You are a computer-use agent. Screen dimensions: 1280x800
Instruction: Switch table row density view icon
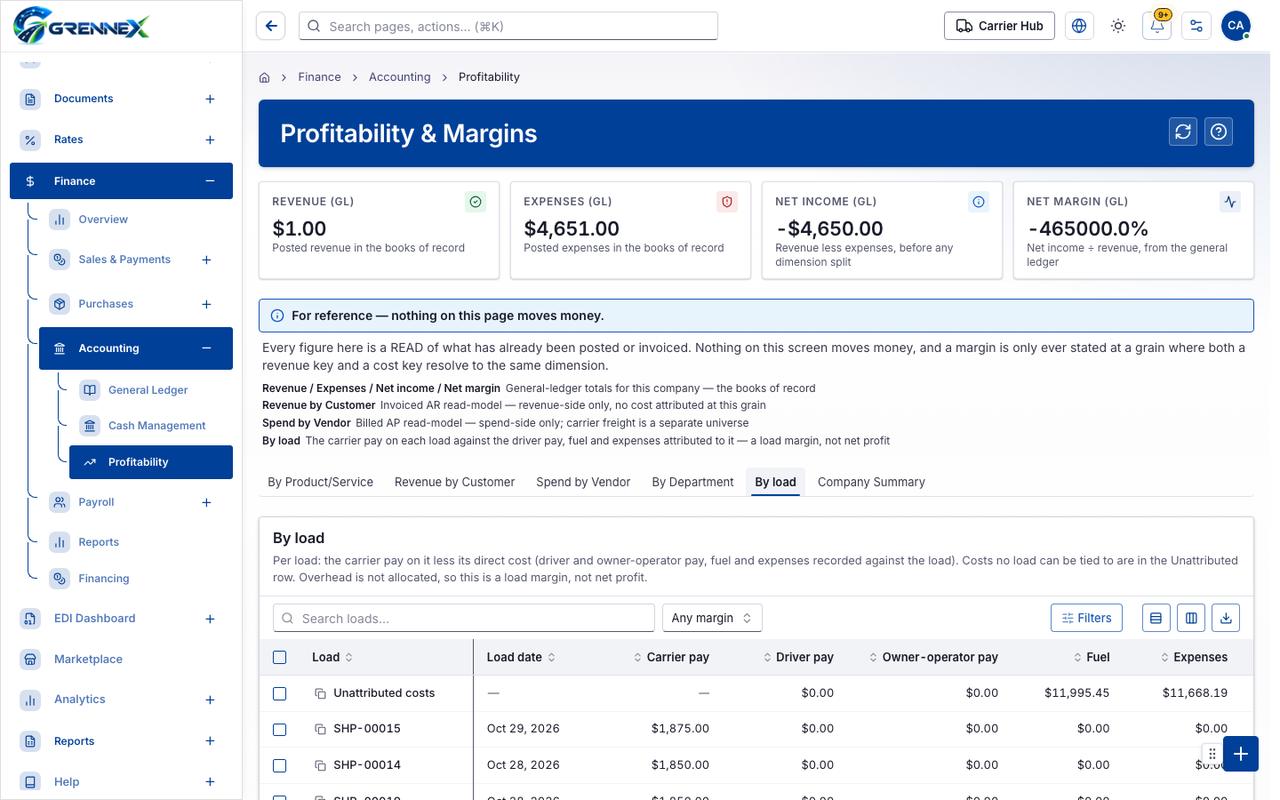(1156, 618)
